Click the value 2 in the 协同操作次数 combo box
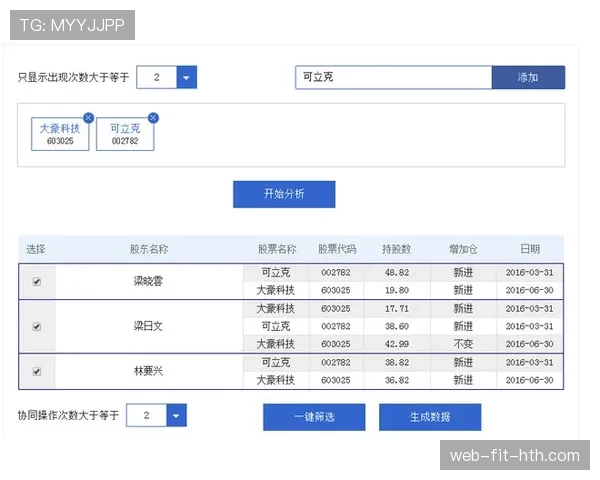The width and height of the screenshot is (600, 480). point(146,415)
